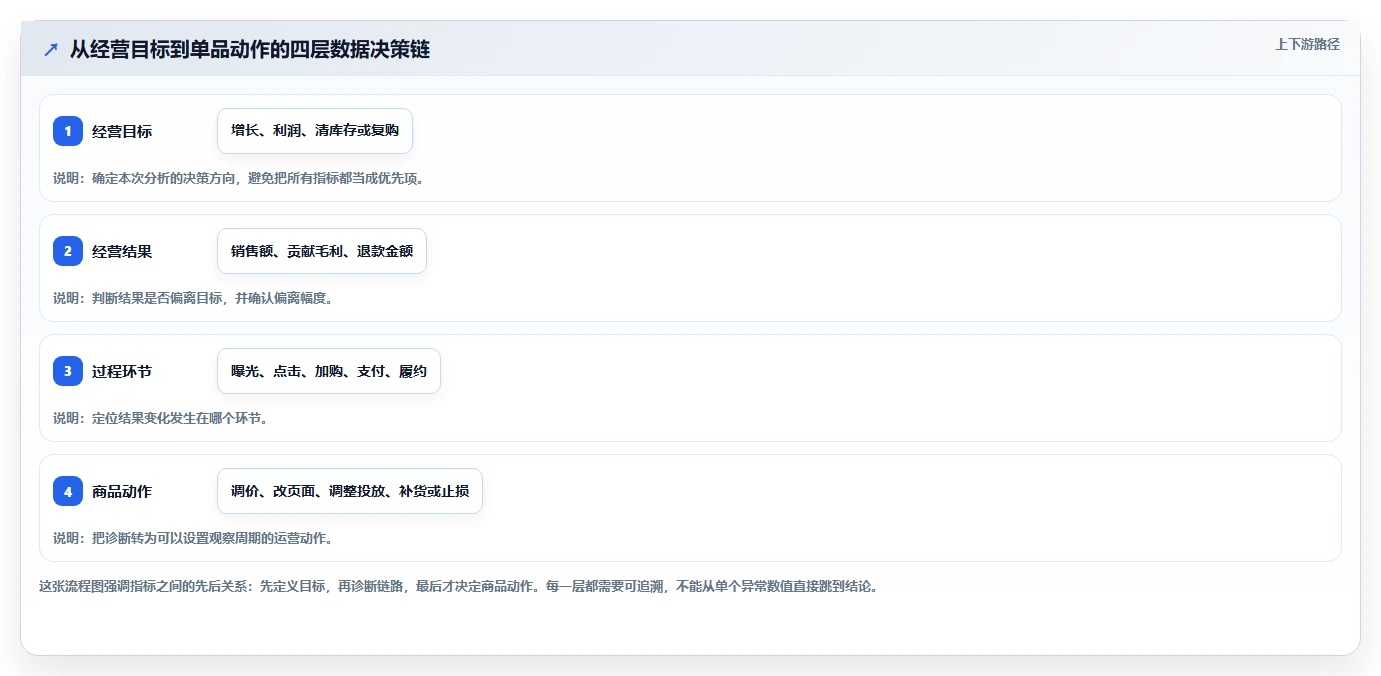The height and width of the screenshot is (676, 1381).
Task: Click the 经营目标 layer label
Action: [x=122, y=131]
